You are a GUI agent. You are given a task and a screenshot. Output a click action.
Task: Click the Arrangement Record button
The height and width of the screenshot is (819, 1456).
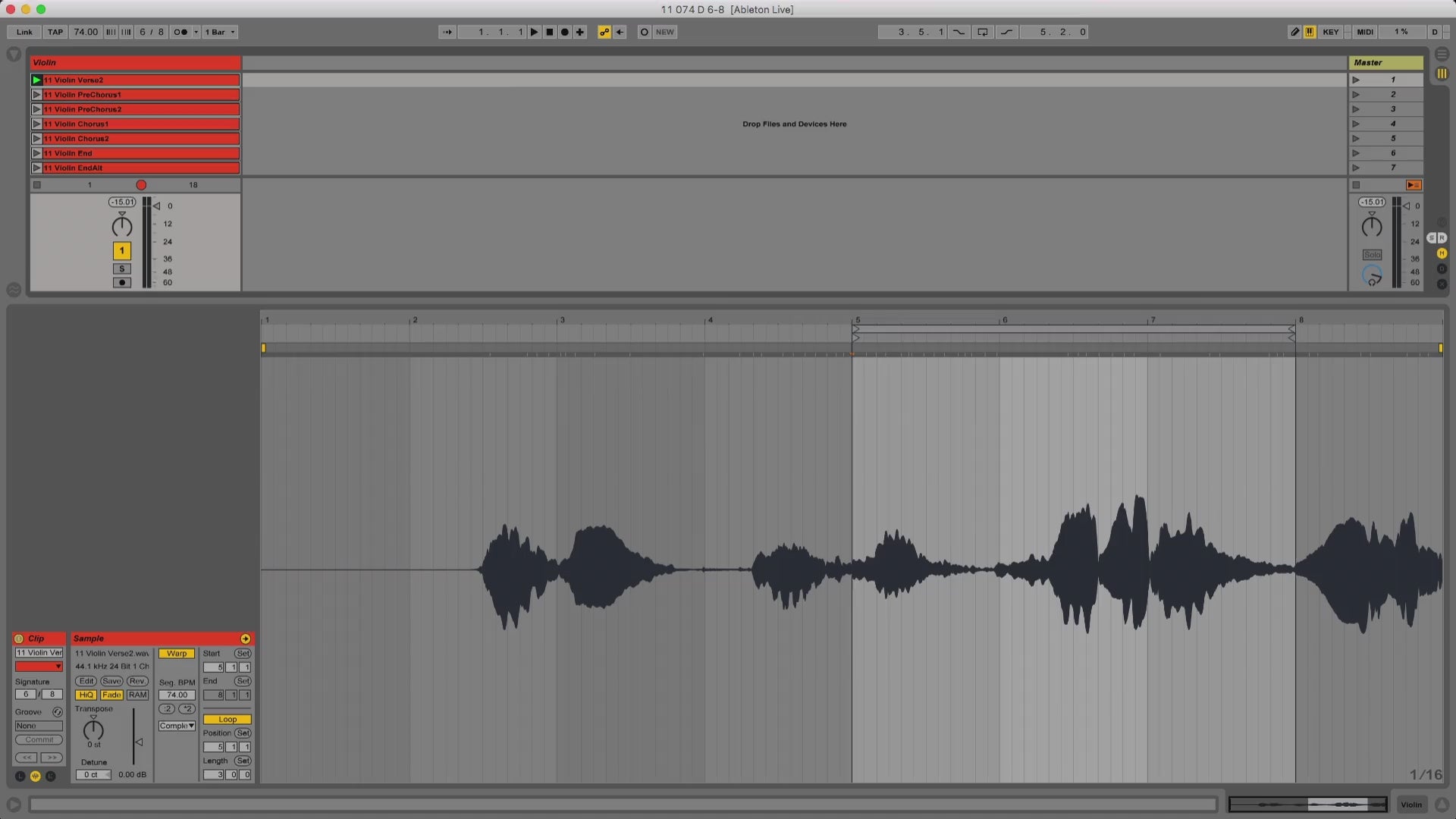[x=565, y=32]
